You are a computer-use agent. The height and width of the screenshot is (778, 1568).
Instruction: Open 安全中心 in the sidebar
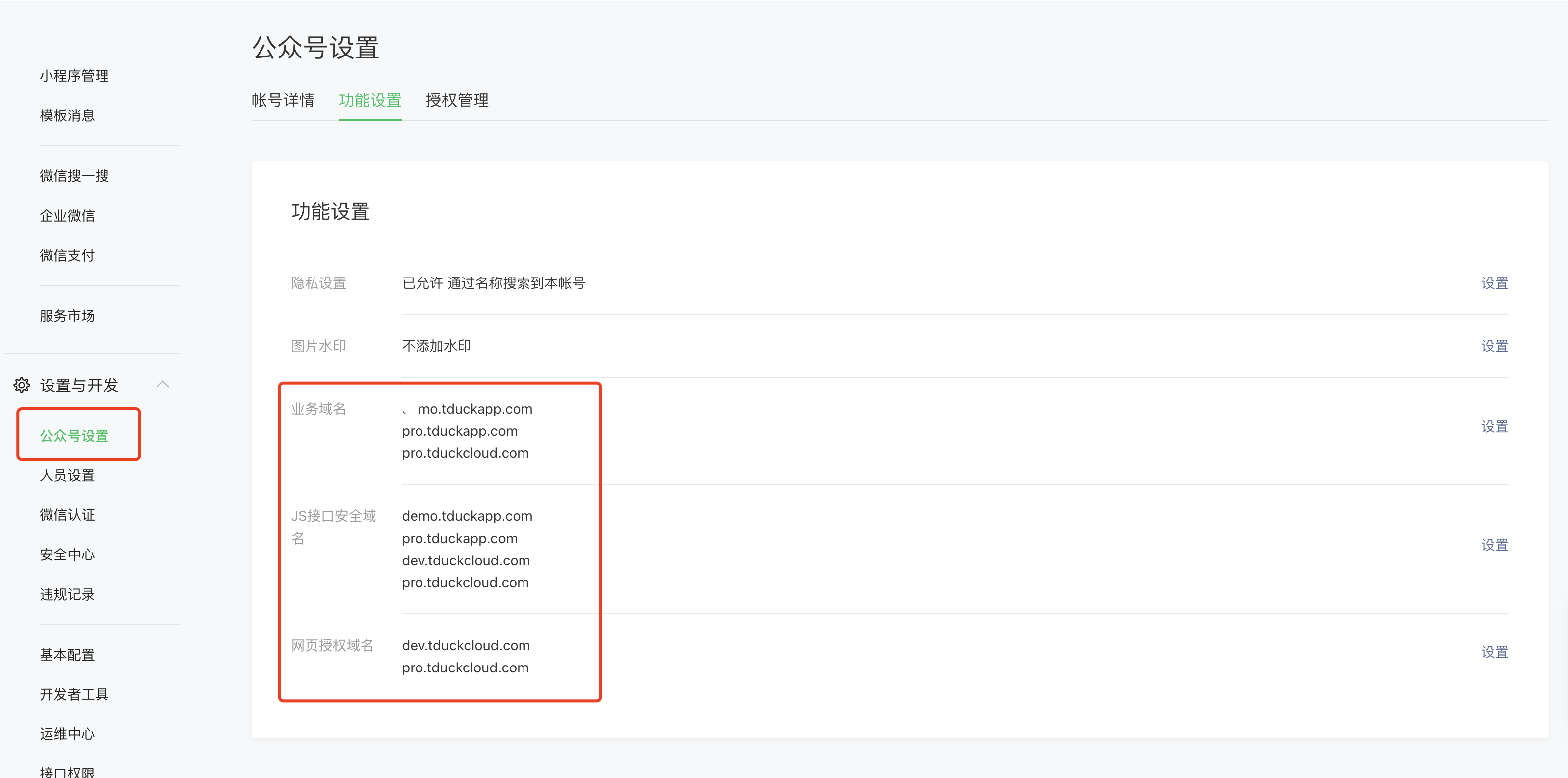(x=67, y=555)
